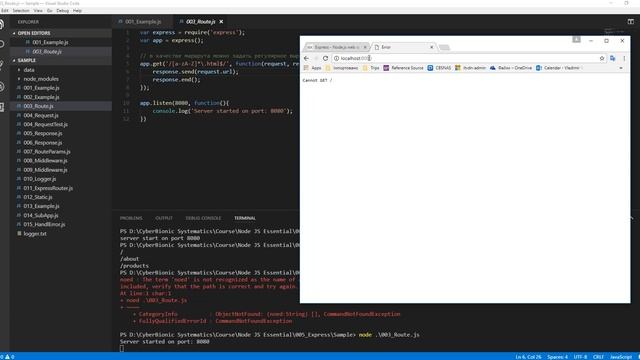Open the Source Control view in the activity bar
Image resolution: width=640 pixels, height=360 pixels.
pos(2,64)
